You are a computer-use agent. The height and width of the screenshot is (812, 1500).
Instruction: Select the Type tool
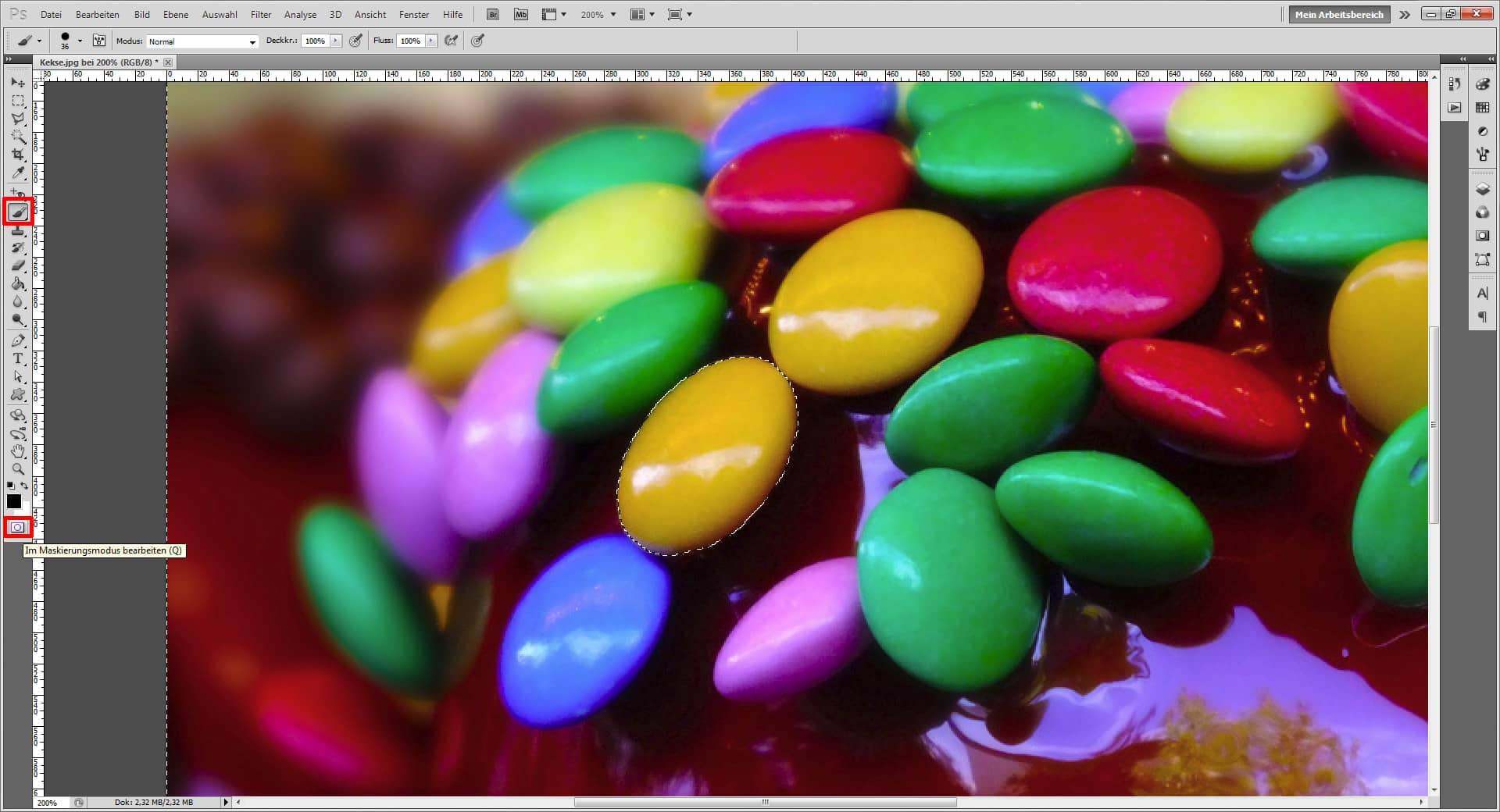click(x=20, y=358)
